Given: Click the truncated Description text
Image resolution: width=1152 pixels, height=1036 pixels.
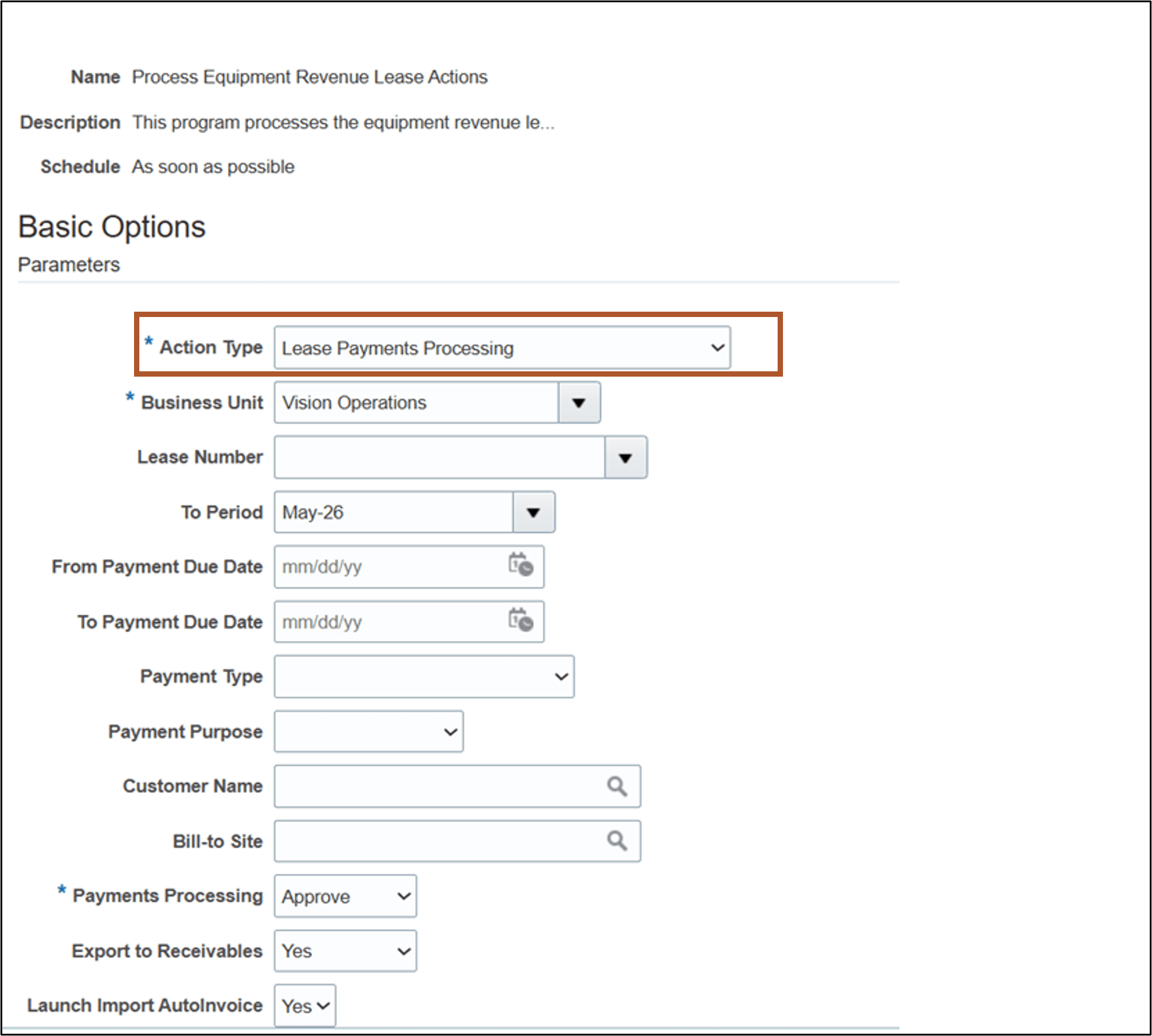Looking at the screenshot, I should (x=343, y=122).
